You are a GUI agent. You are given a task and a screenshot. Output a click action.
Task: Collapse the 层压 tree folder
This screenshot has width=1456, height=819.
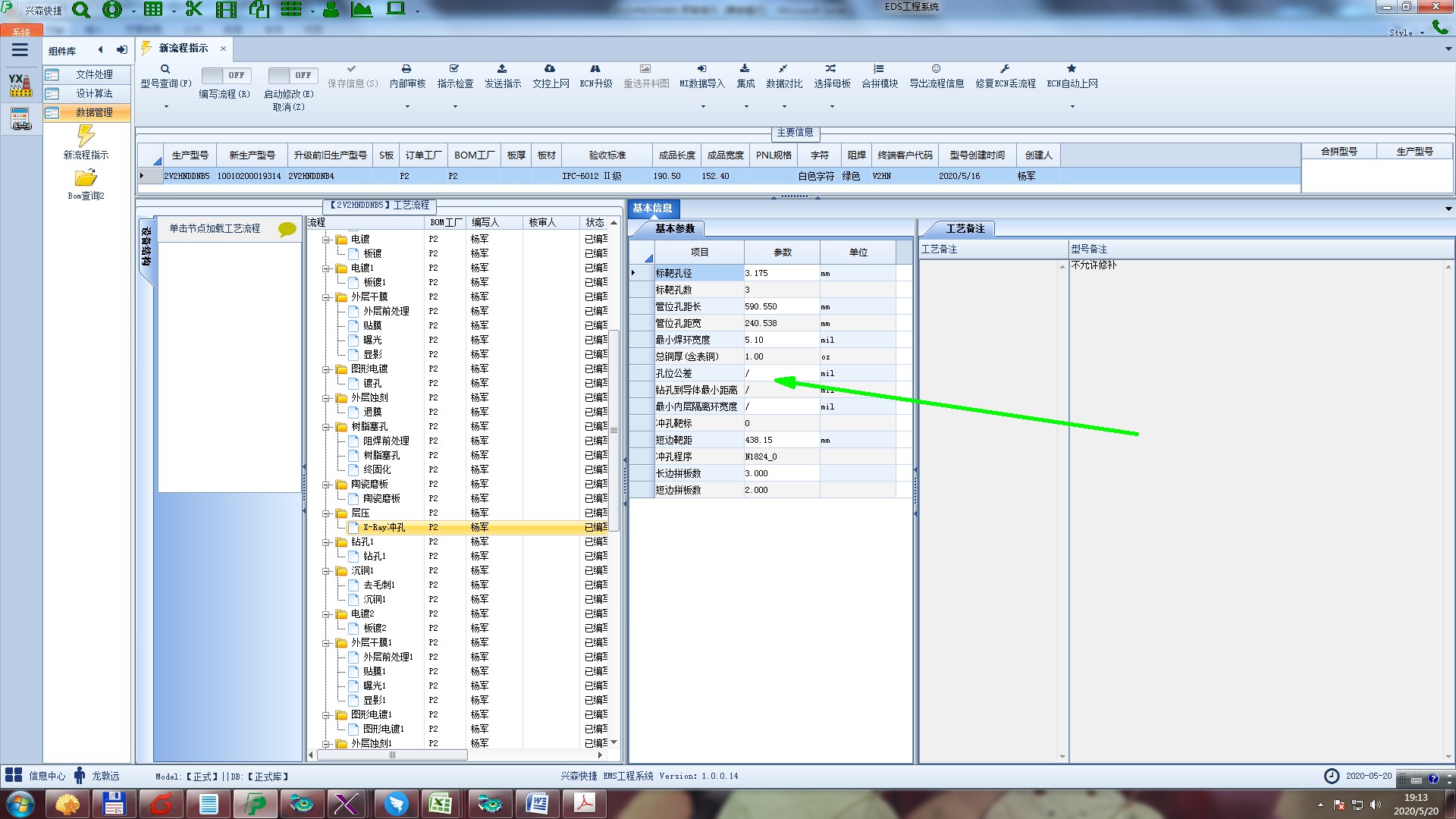pos(327,513)
